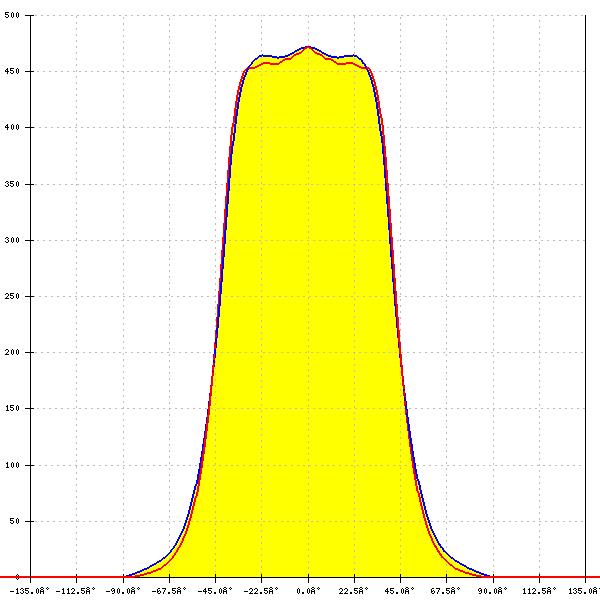
Task: Click the 45.0° x-axis label
Action: click(x=401, y=591)
